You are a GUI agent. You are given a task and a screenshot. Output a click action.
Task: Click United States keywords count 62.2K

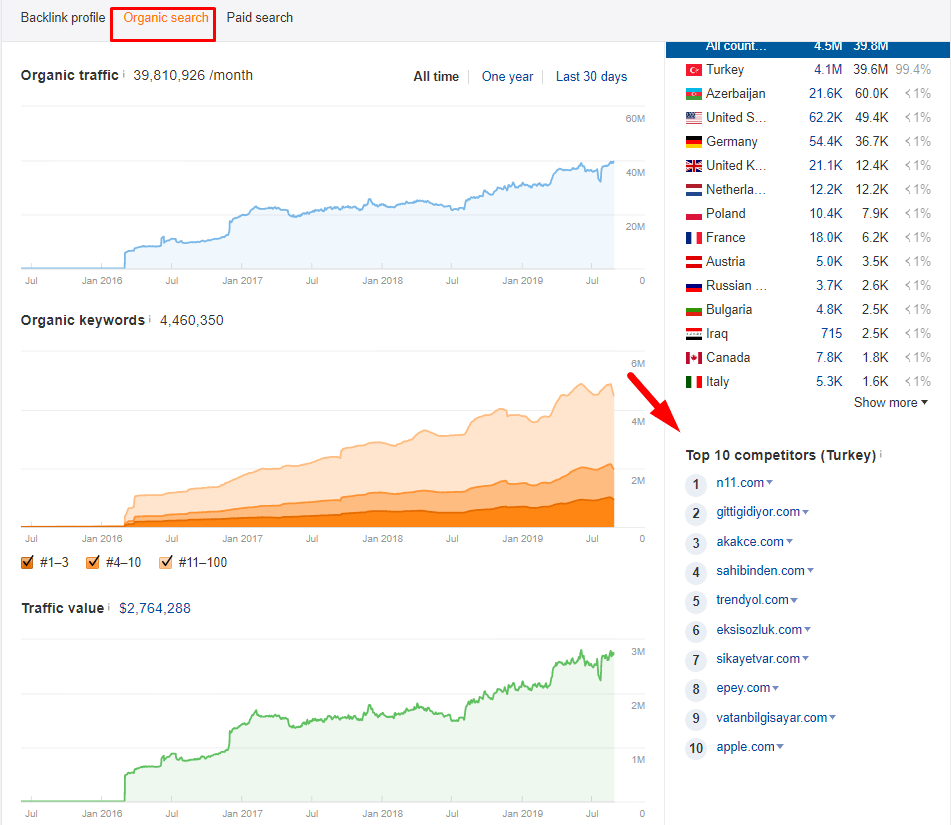tap(825, 117)
